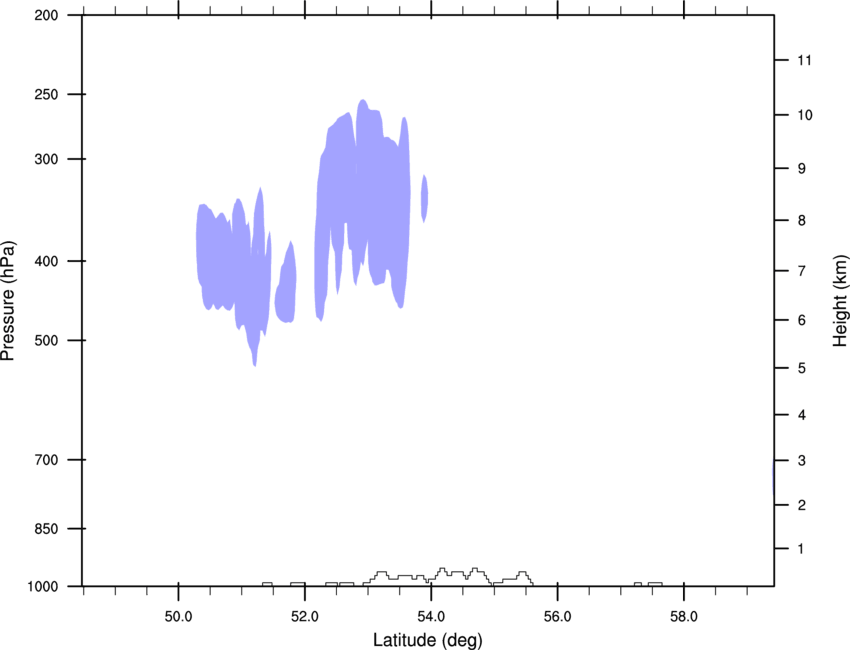Click the 1000 pressure tick label
The width and height of the screenshot is (850, 650).
click(43, 587)
